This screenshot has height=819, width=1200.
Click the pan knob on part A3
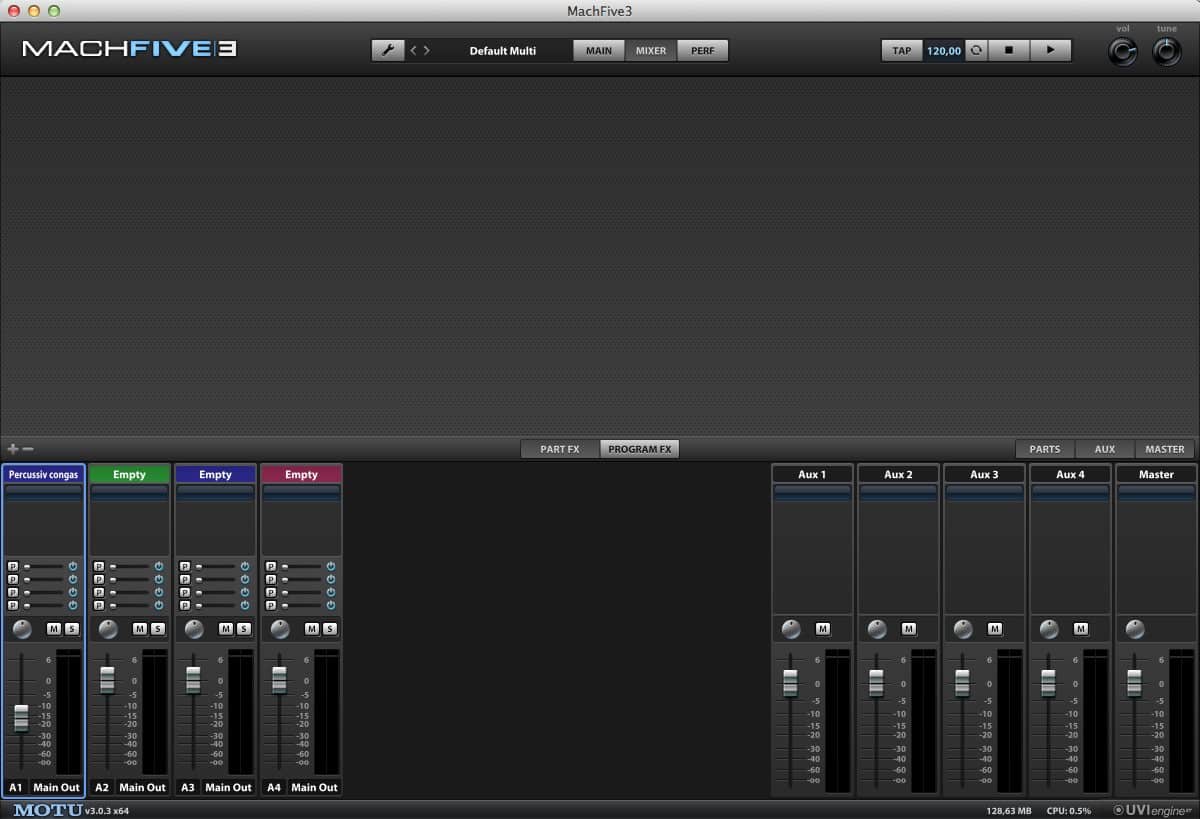pyautogui.click(x=195, y=629)
